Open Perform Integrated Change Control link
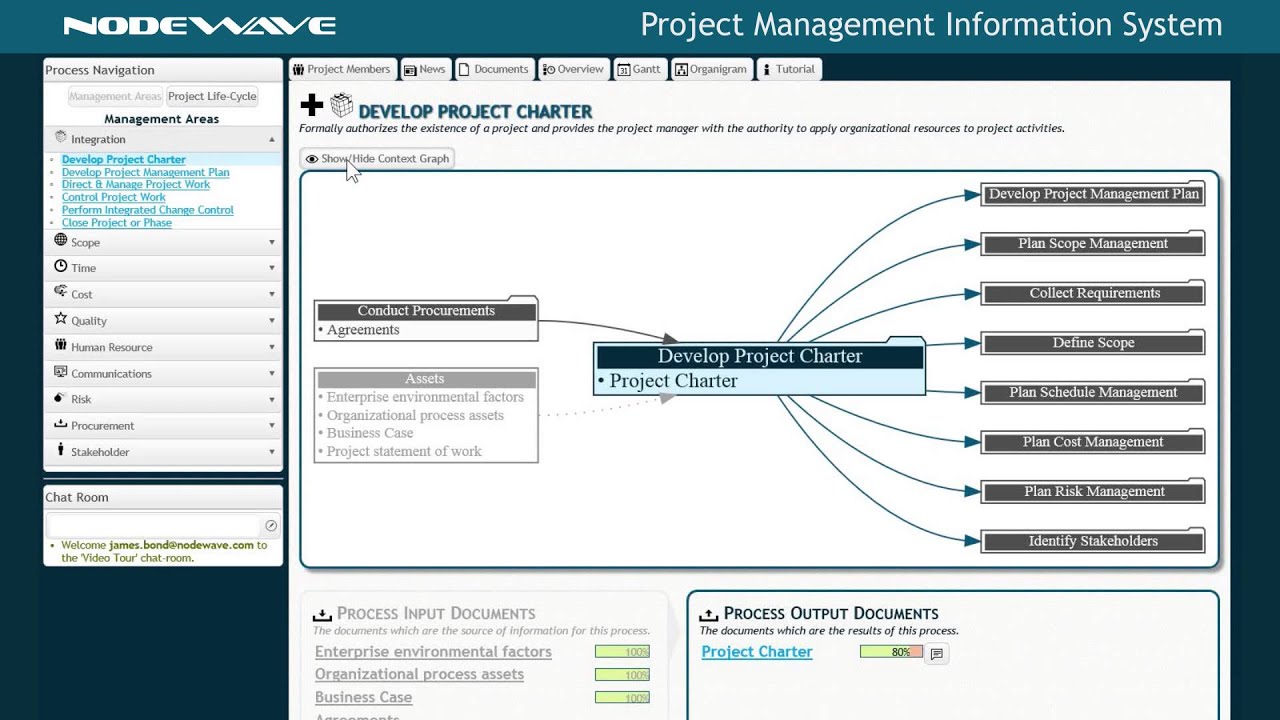Viewport: 1280px width, 720px height. point(148,210)
